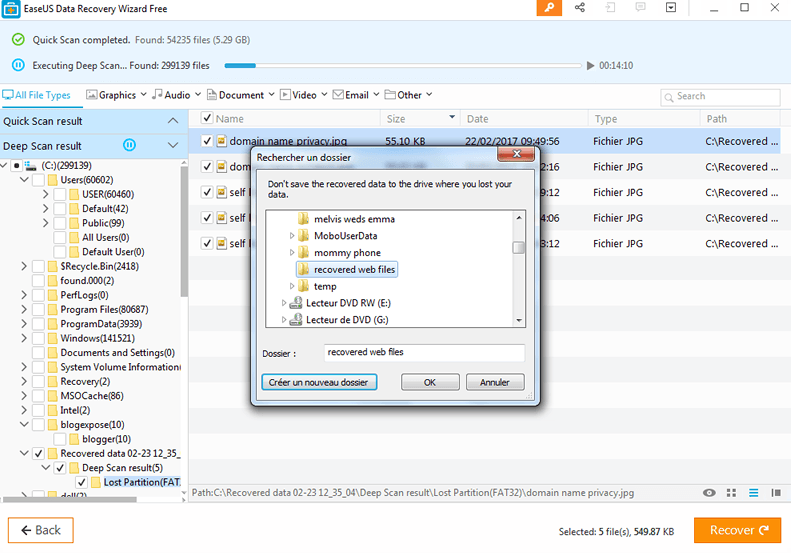Open the Size column sort dropdown

(x=452, y=117)
